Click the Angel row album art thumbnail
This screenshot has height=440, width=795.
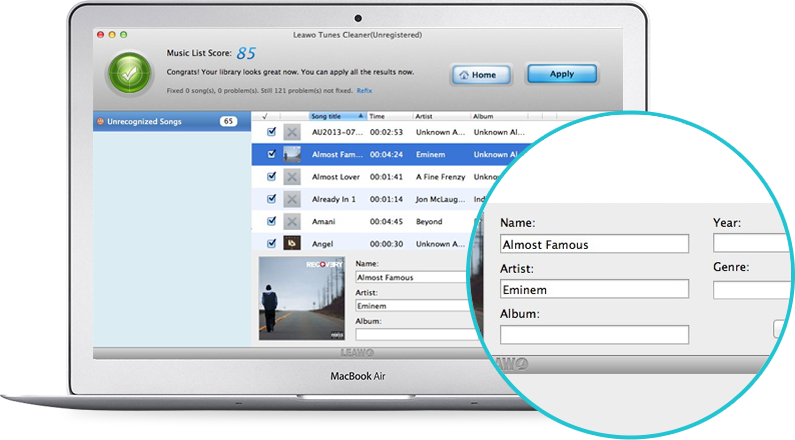(x=292, y=243)
